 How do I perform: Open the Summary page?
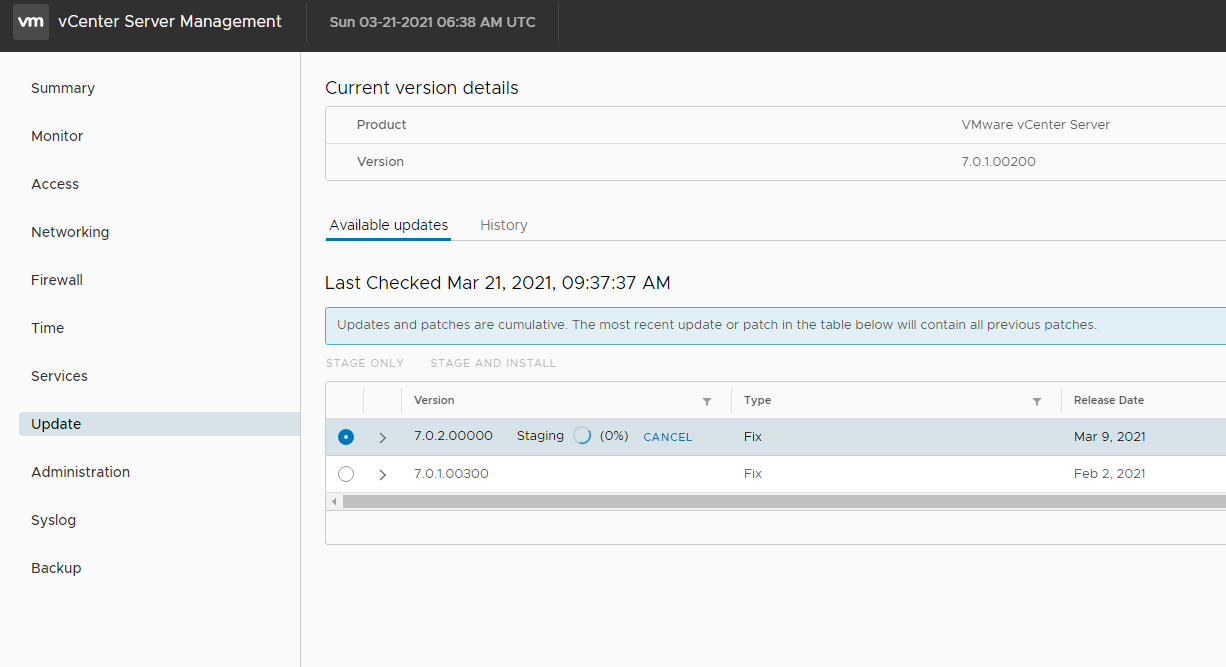(x=63, y=88)
